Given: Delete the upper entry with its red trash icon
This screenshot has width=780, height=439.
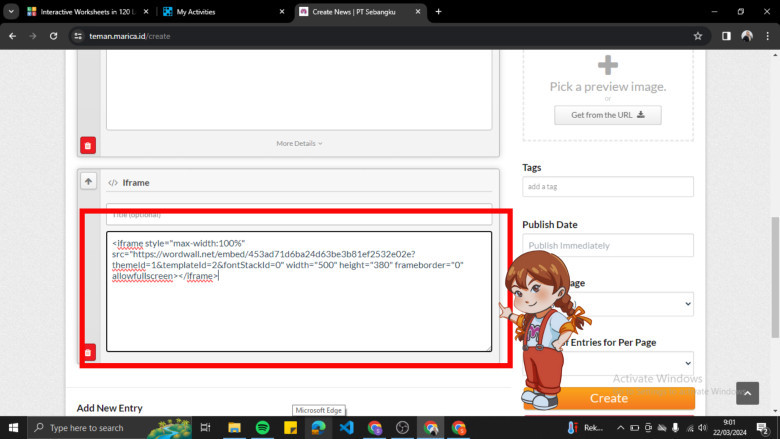Looking at the screenshot, I should [x=88, y=146].
